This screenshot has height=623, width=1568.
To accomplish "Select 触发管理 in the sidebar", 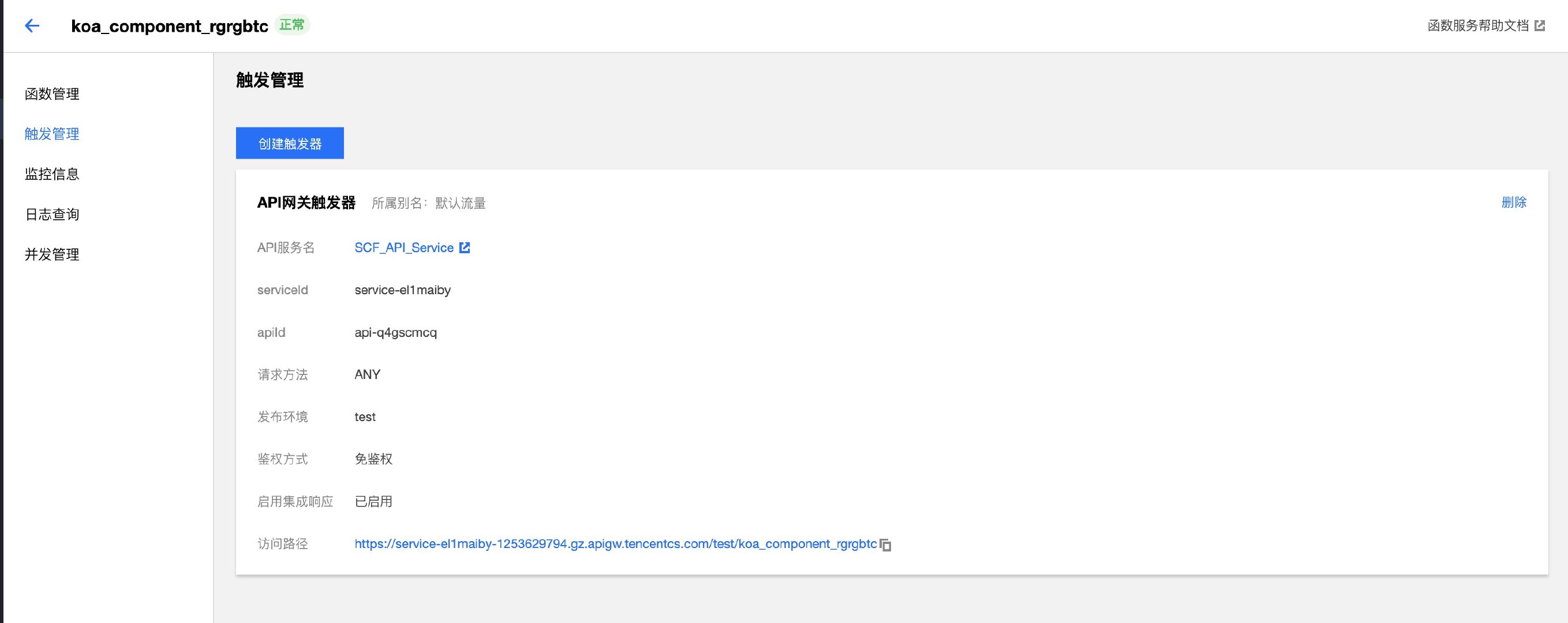I will pyautogui.click(x=52, y=134).
